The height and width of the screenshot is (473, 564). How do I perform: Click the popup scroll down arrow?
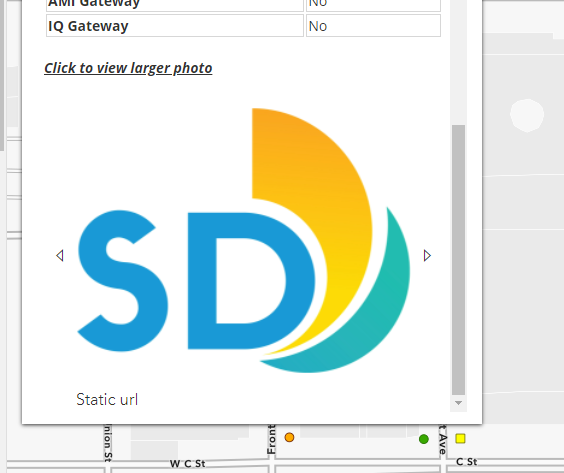[x=458, y=403]
